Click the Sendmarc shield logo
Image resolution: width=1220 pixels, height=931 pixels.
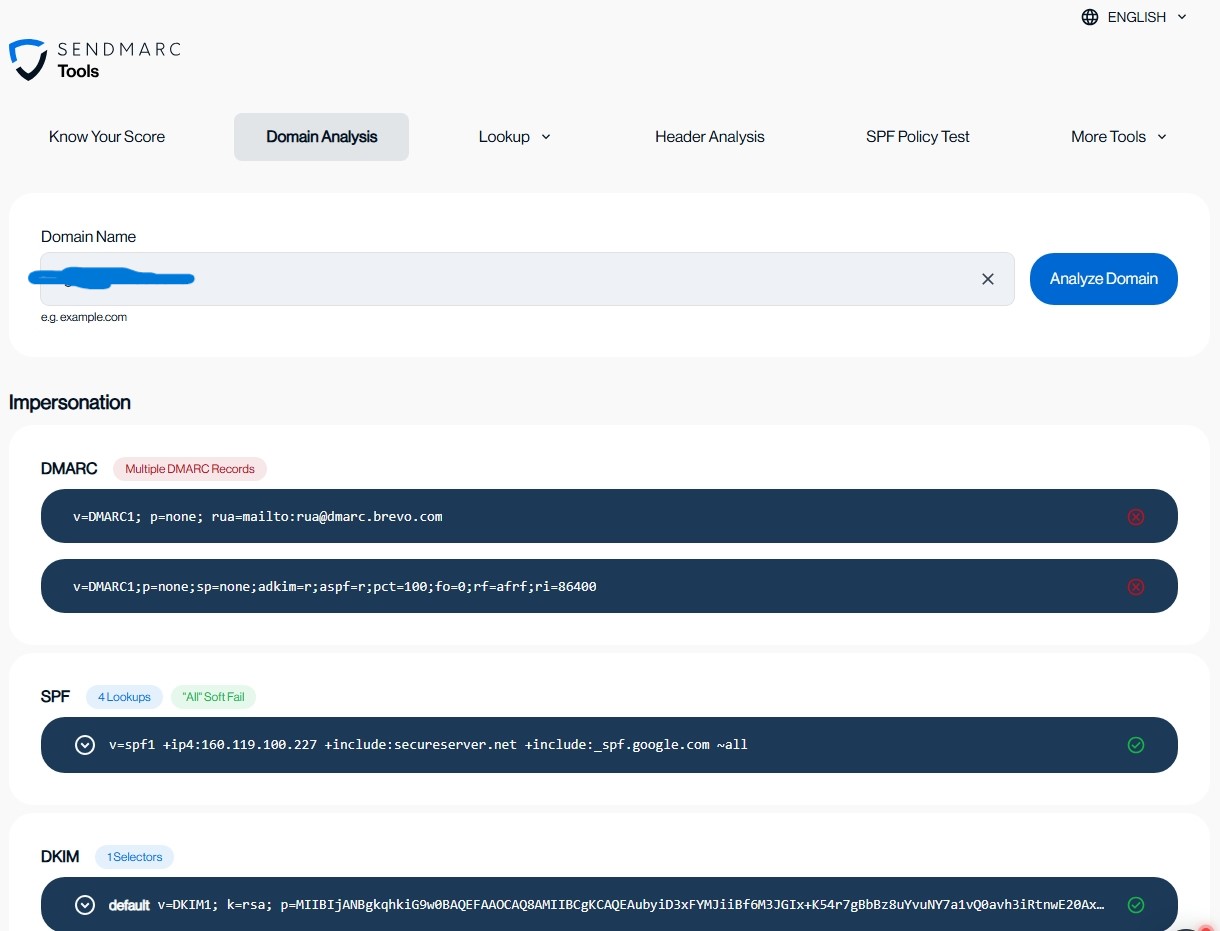[28, 60]
